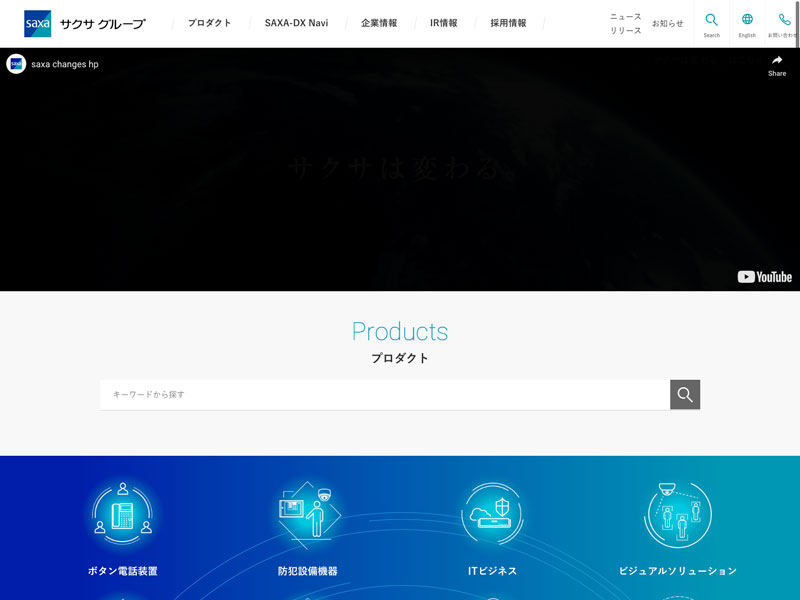Click the phone contact icon
The width and height of the screenshot is (800, 600).
click(x=783, y=23)
